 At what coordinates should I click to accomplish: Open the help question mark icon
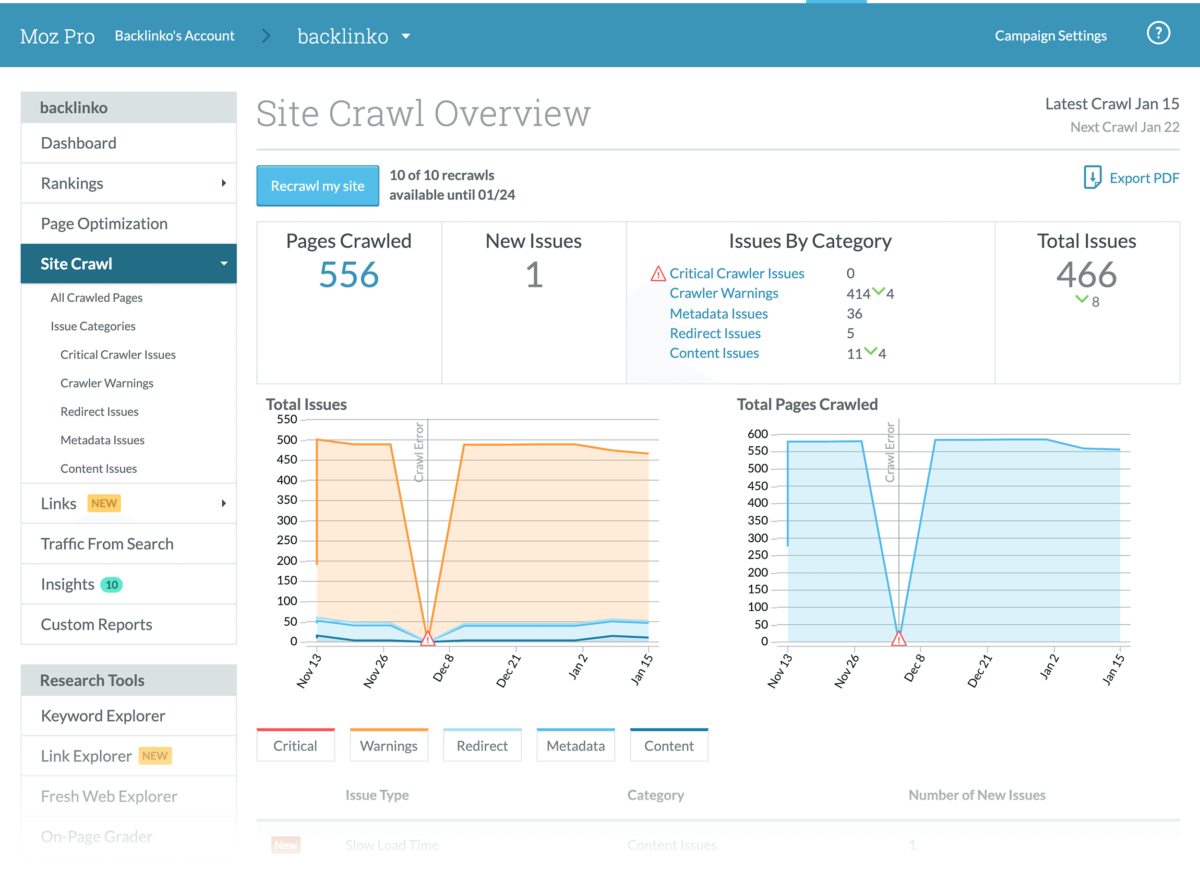[x=1158, y=34]
